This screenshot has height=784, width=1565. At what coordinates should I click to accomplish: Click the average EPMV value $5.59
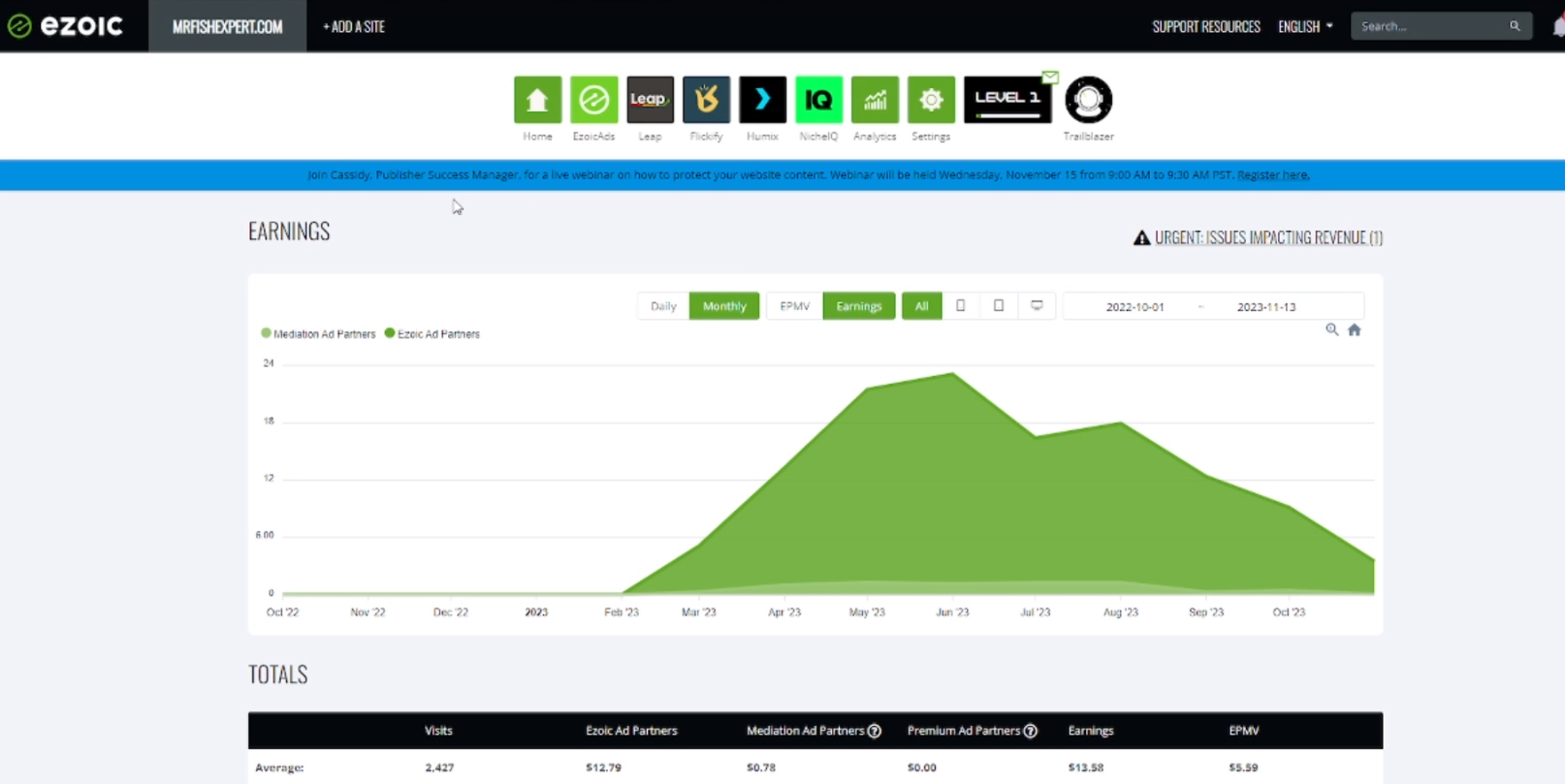tap(1244, 768)
